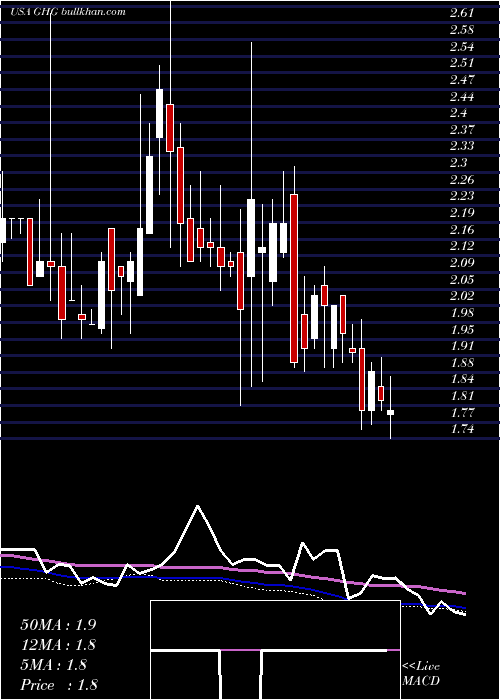Screen dimensions: 500x700
Task: Click the 2.54 price axis label
Action: click(x=461, y=46)
